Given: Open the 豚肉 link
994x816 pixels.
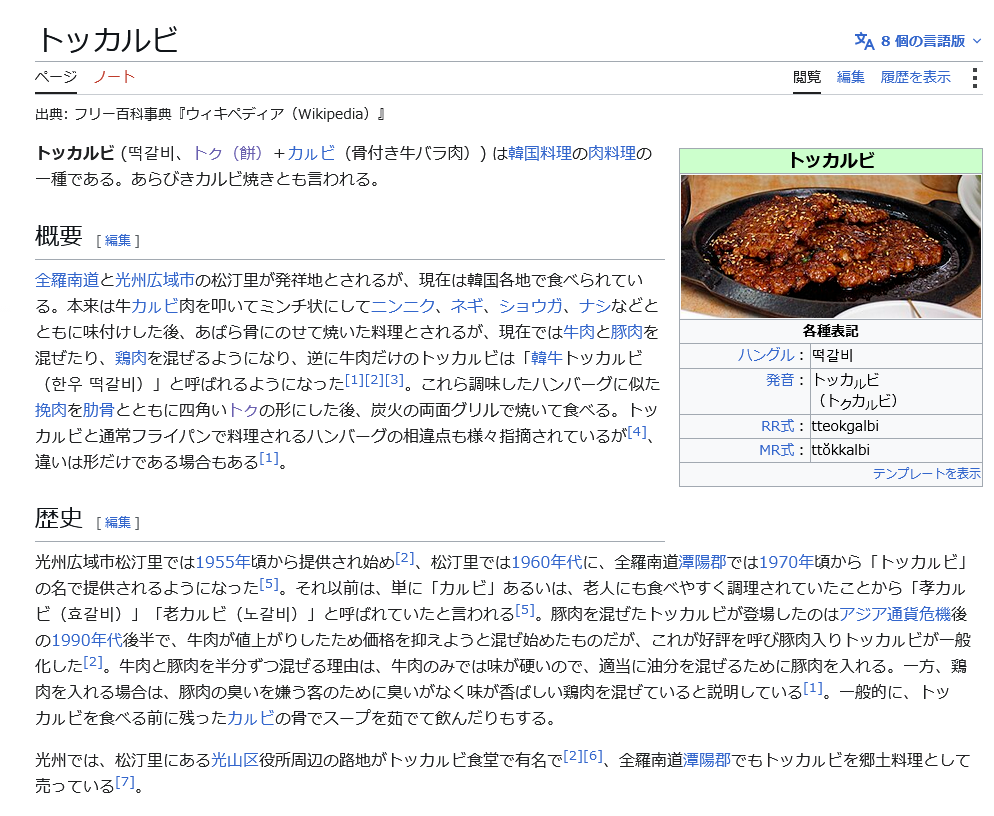Looking at the screenshot, I should (627, 332).
